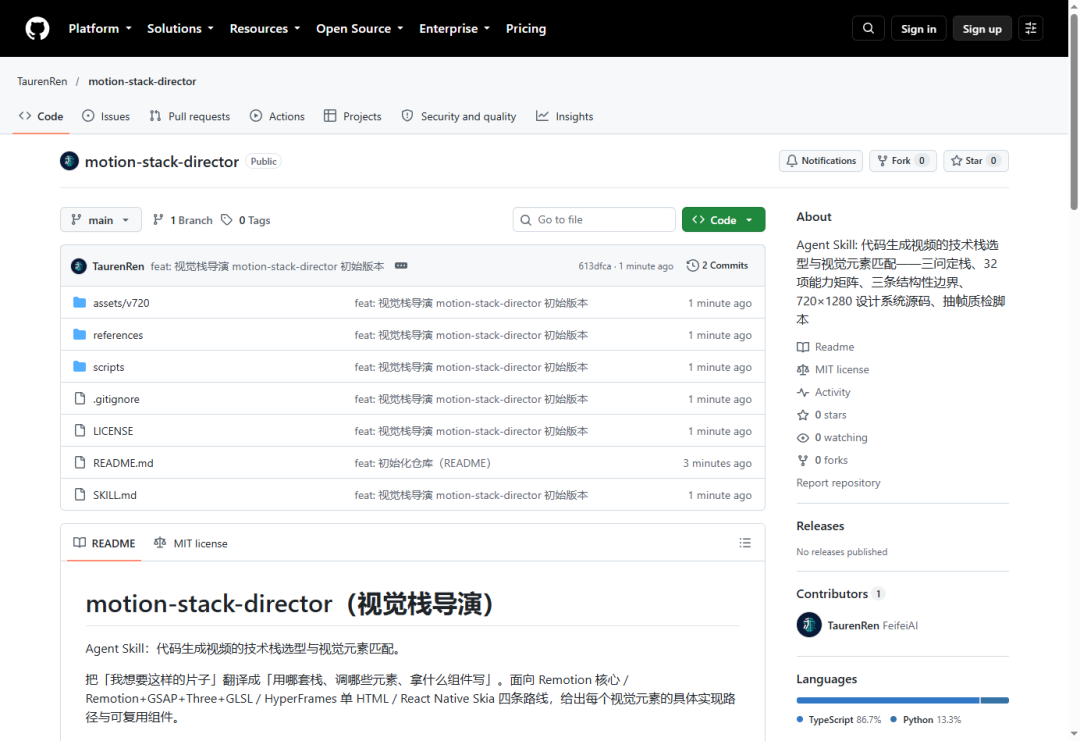Screen dimensions: 1080x741
Task: Open the main branch selector dropdown
Action: pyautogui.click(x=101, y=220)
